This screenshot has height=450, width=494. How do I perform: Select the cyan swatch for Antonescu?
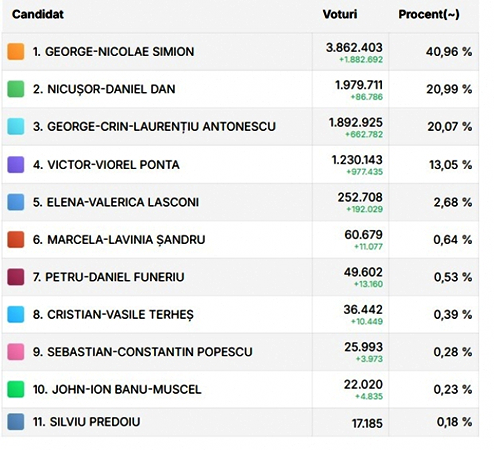pos(16,127)
